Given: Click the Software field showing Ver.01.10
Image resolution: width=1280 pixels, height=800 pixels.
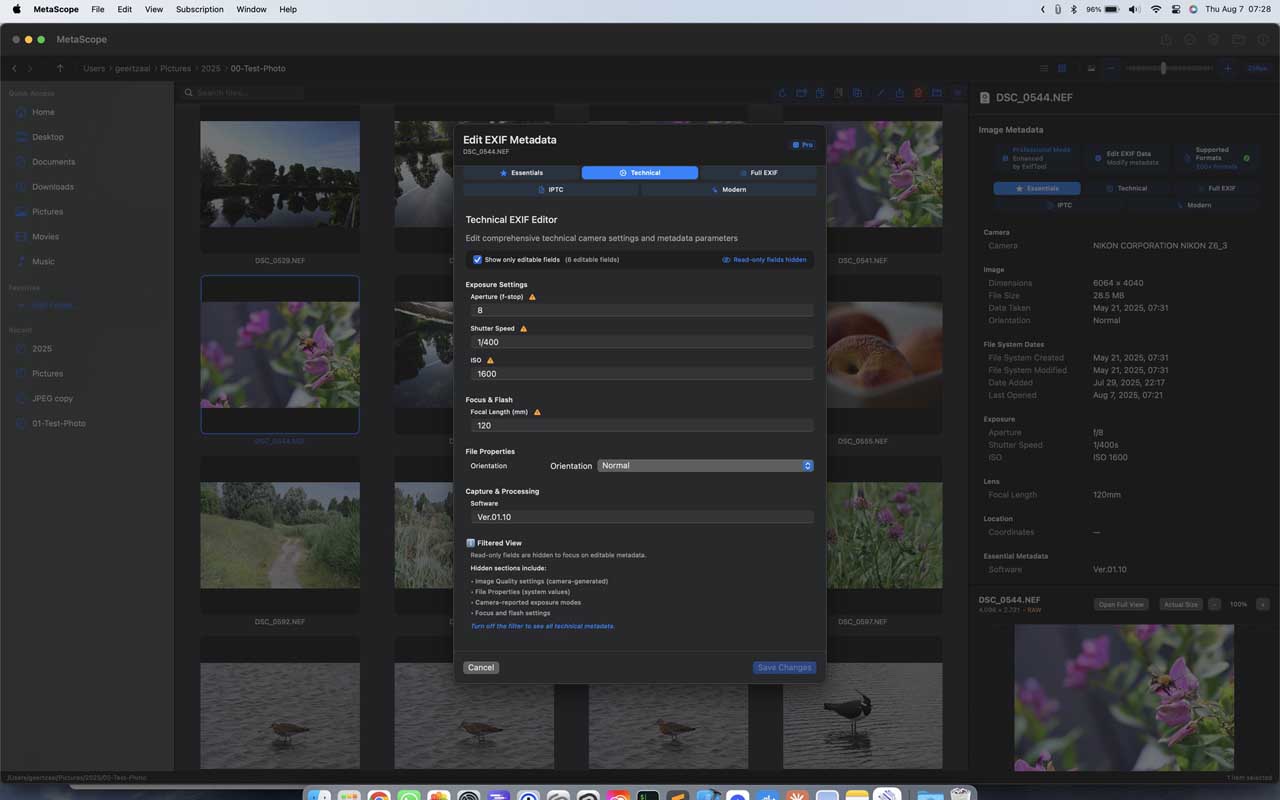Looking at the screenshot, I should (x=641, y=517).
